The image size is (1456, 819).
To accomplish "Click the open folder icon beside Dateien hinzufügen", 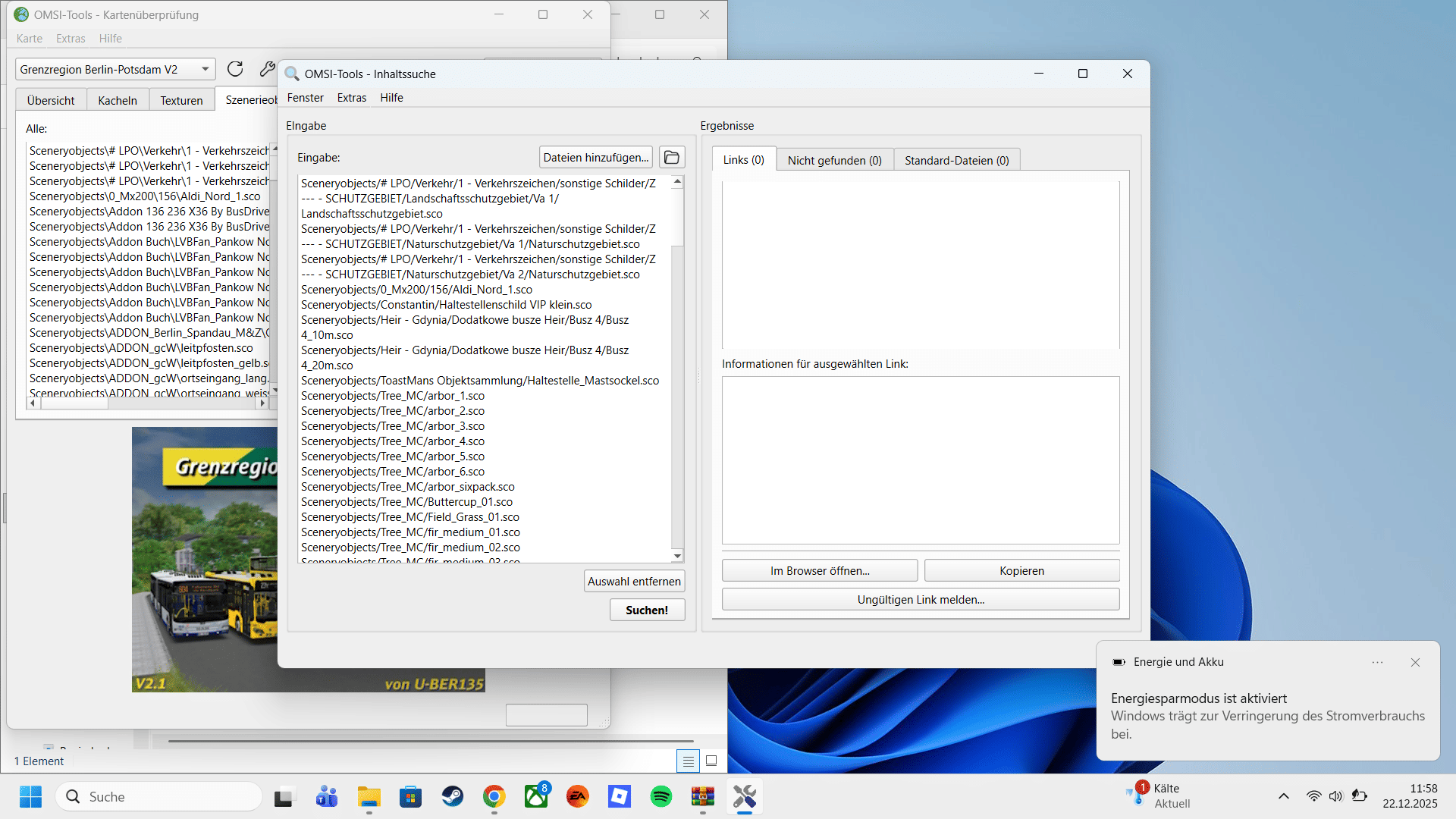I will tap(671, 158).
